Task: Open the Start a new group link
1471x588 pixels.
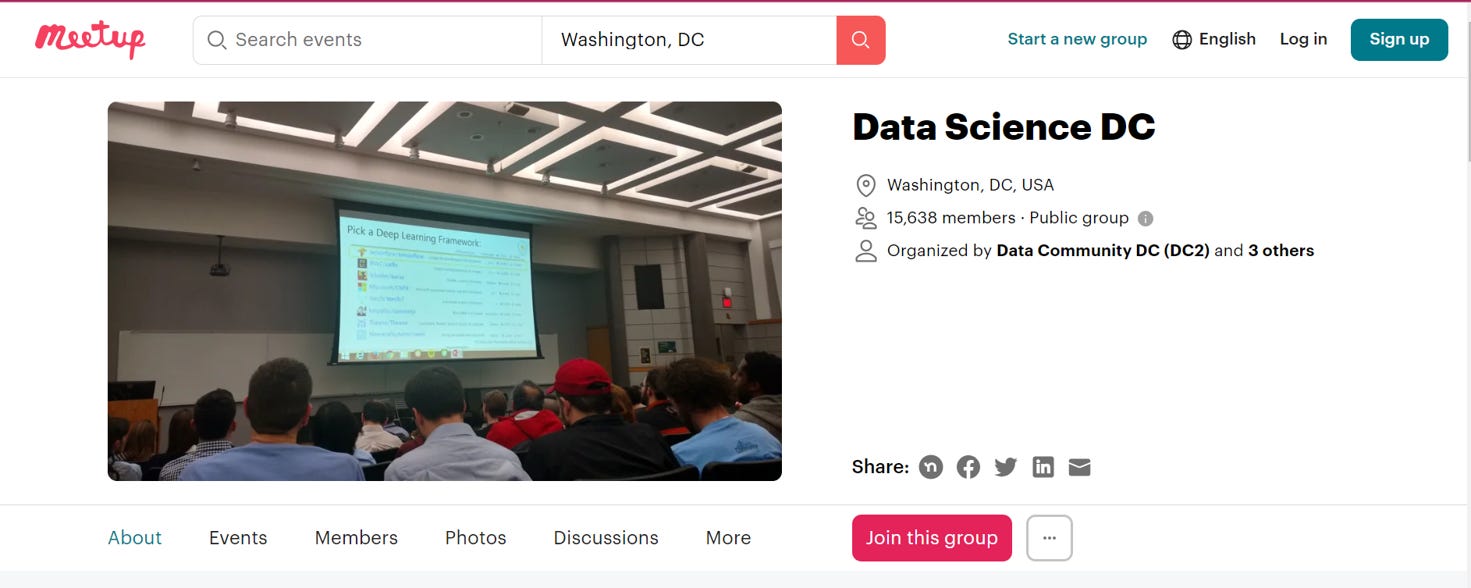Action: point(1077,39)
